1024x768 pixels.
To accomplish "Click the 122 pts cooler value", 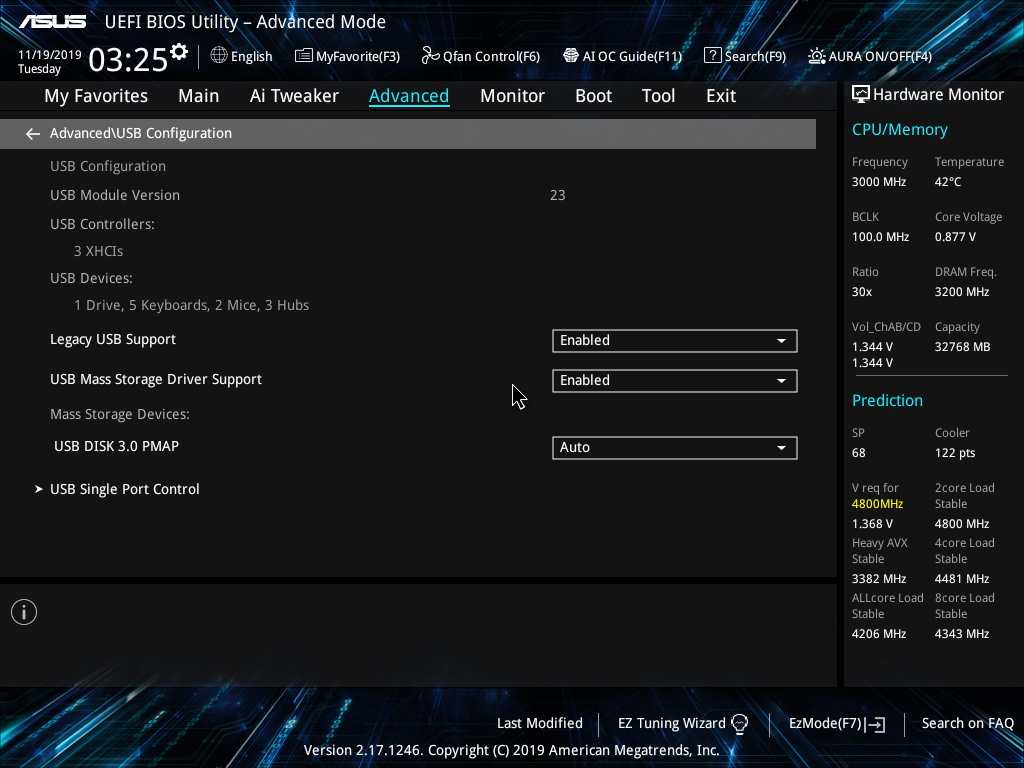I will click(x=955, y=453).
